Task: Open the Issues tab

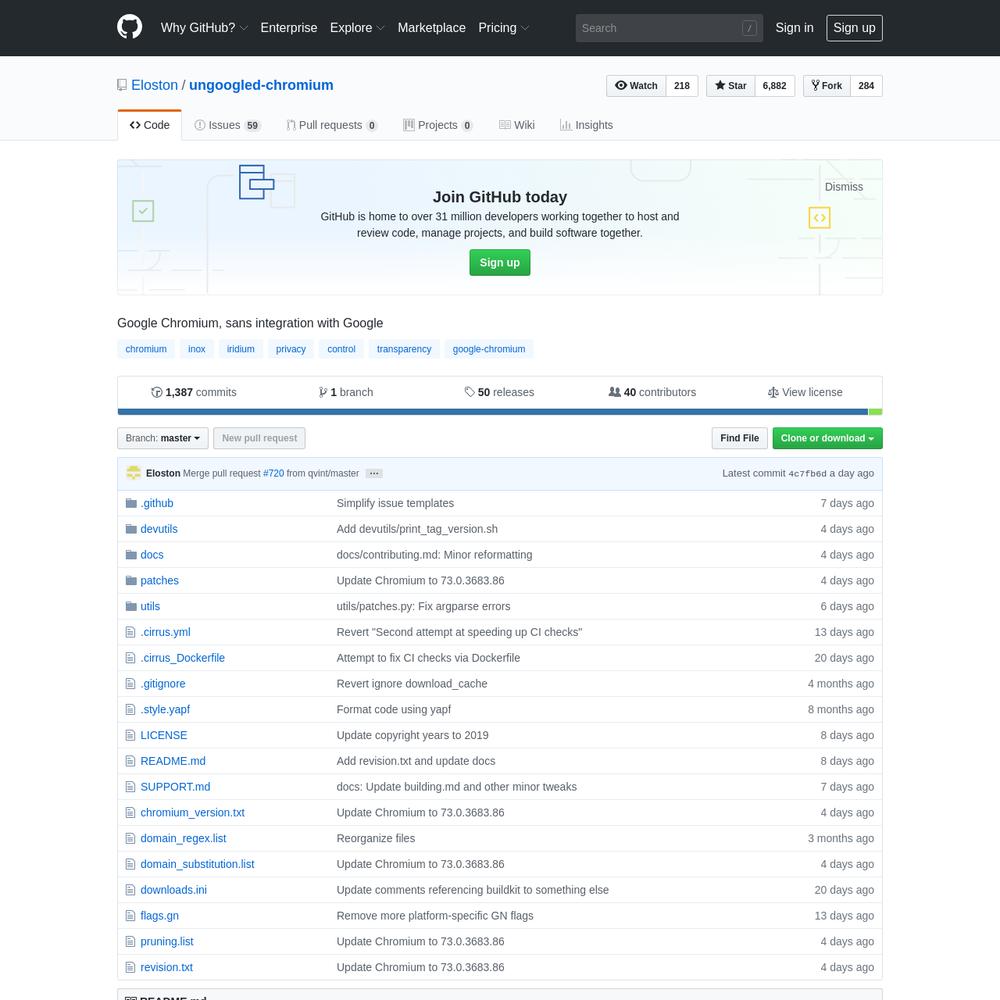Action: coord(227,125)
